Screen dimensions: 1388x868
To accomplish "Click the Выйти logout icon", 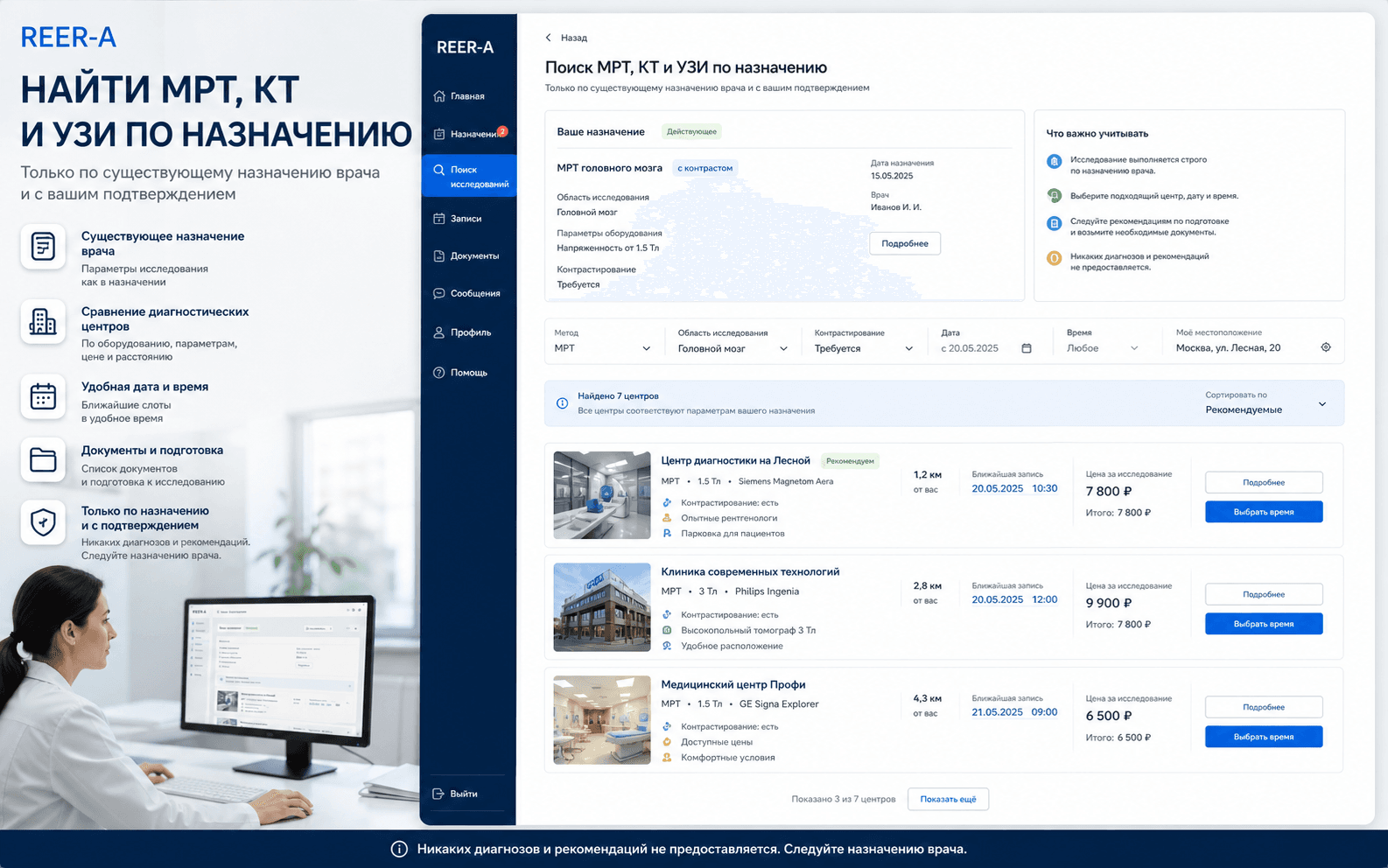I will click(438, 794).
